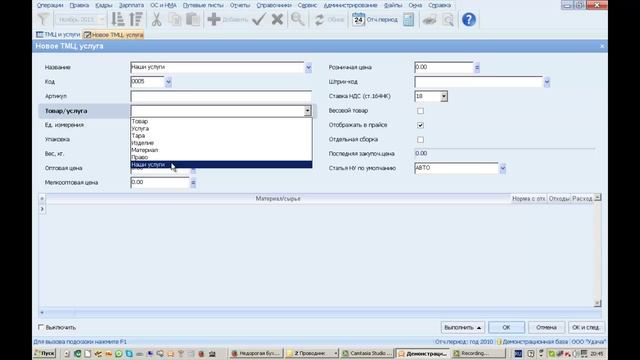The width and height of the screenshot is (640, 360).
Task: Open the Отчеты menu
Action: coord(240,5)
